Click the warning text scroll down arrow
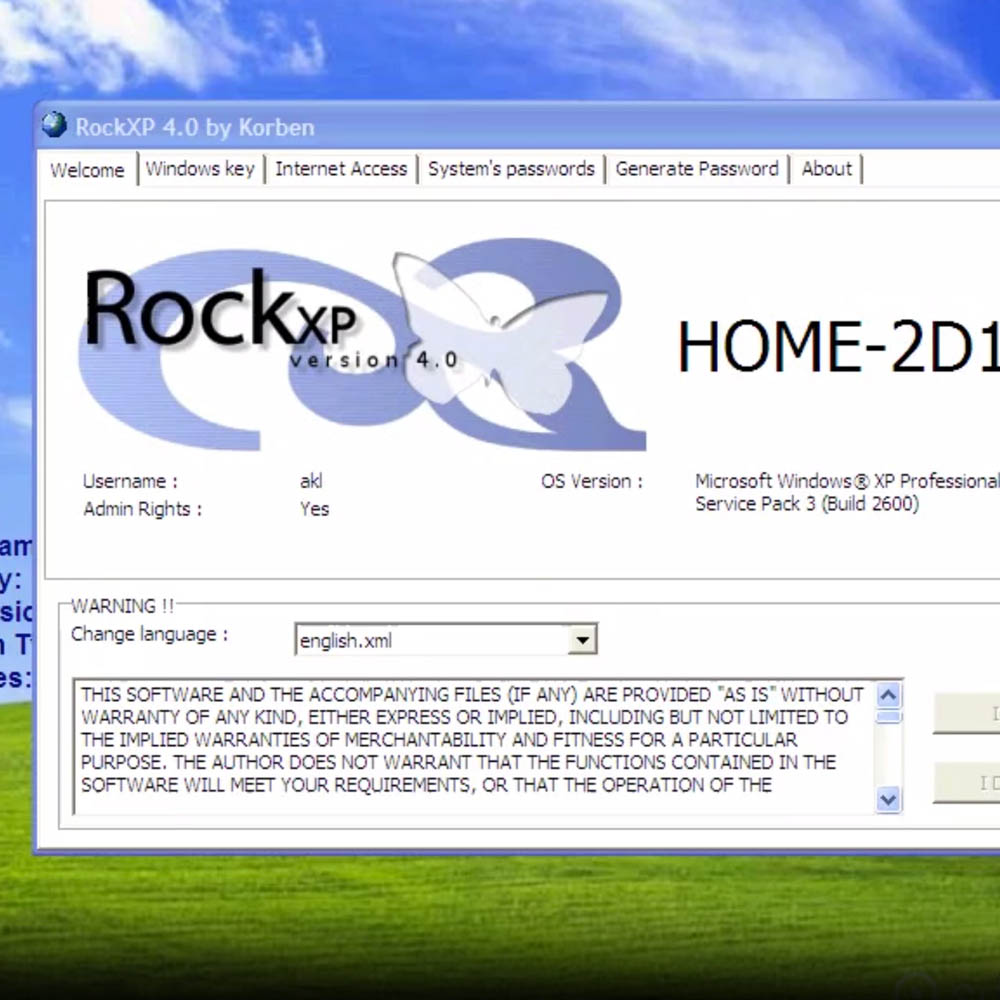The image size is (1000, 1000). point(888,799)
